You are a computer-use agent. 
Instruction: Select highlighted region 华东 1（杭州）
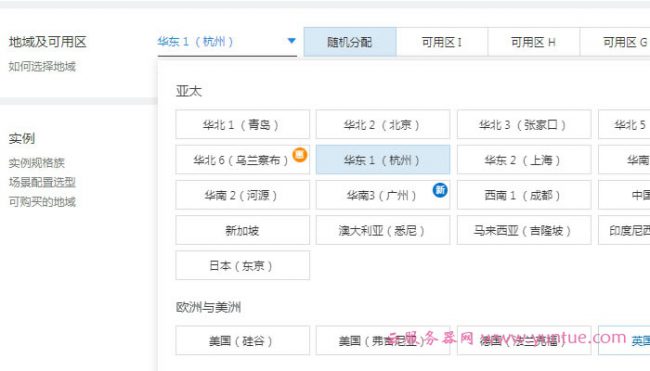383,160
